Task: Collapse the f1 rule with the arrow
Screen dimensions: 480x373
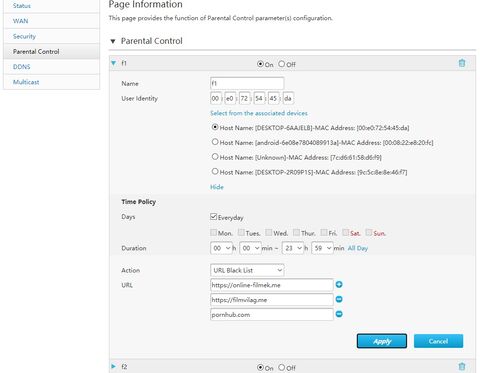Action: point(114,63)
